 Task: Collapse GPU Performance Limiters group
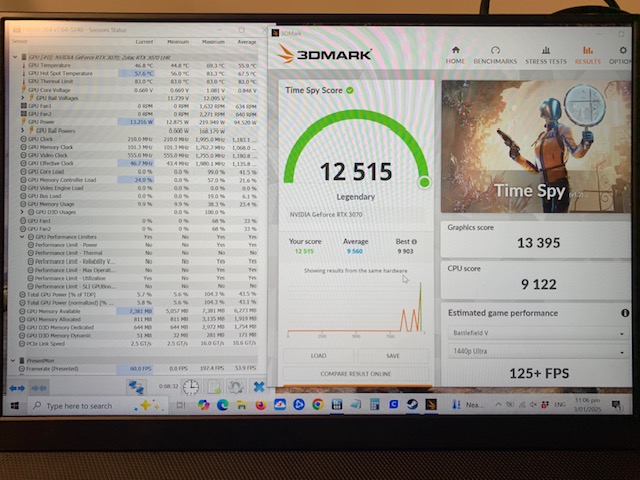coord(22,237)
